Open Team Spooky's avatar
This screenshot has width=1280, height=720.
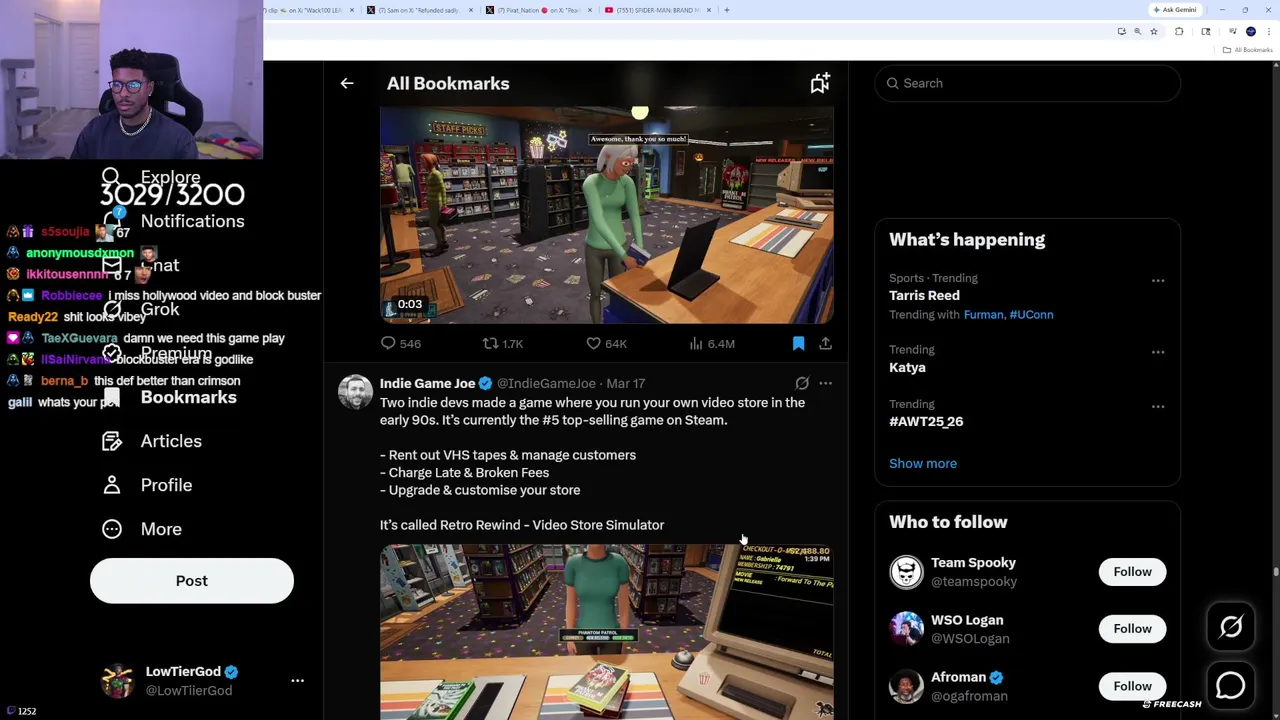point(907,572)
